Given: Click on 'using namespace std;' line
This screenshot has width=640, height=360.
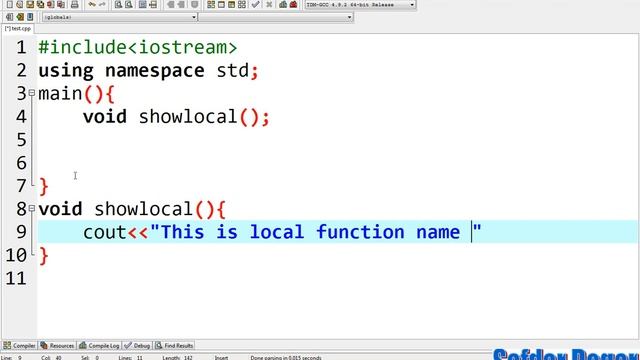Looking at the screenshot, I should tap(149, 71).
